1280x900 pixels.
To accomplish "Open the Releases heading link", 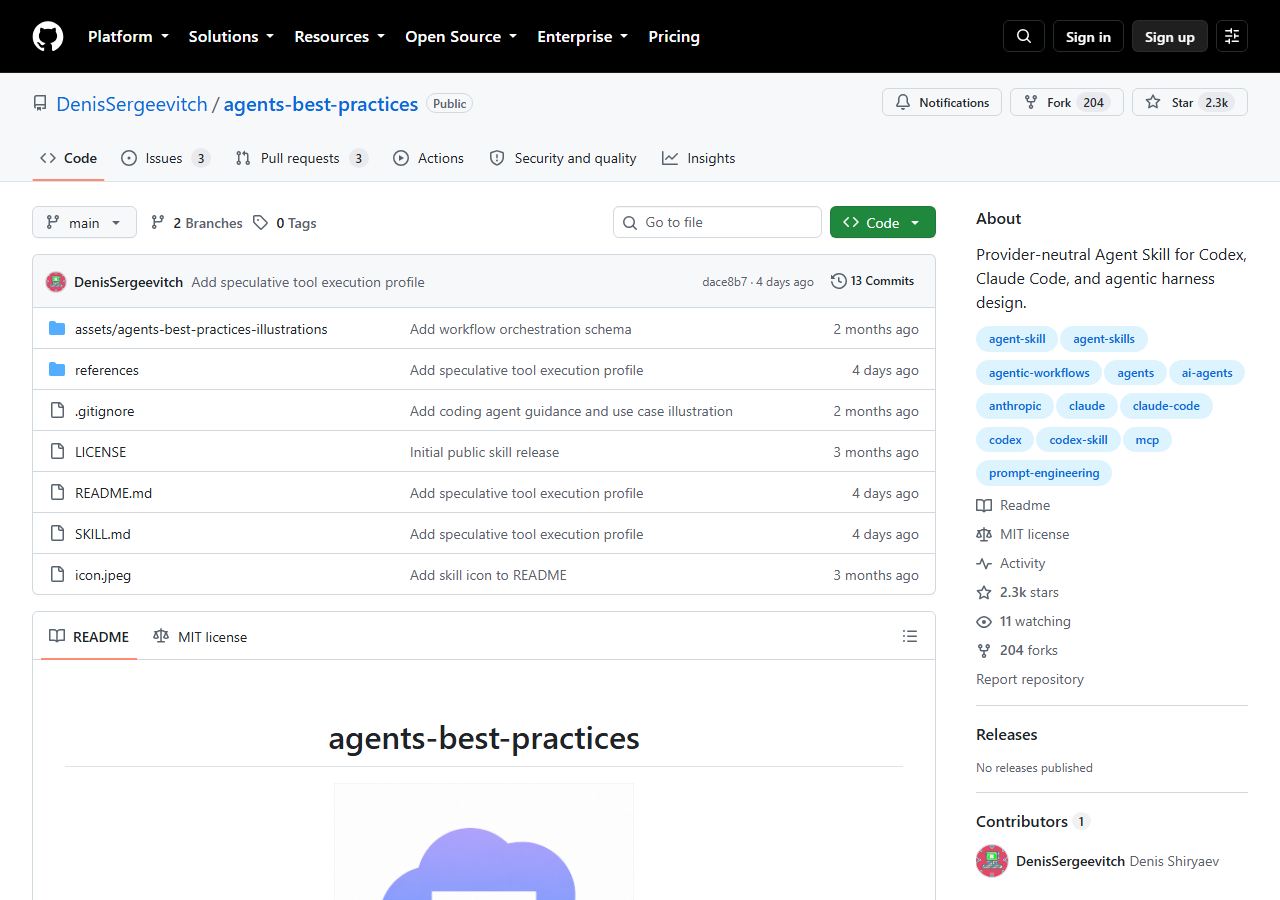I will 1007,734.
